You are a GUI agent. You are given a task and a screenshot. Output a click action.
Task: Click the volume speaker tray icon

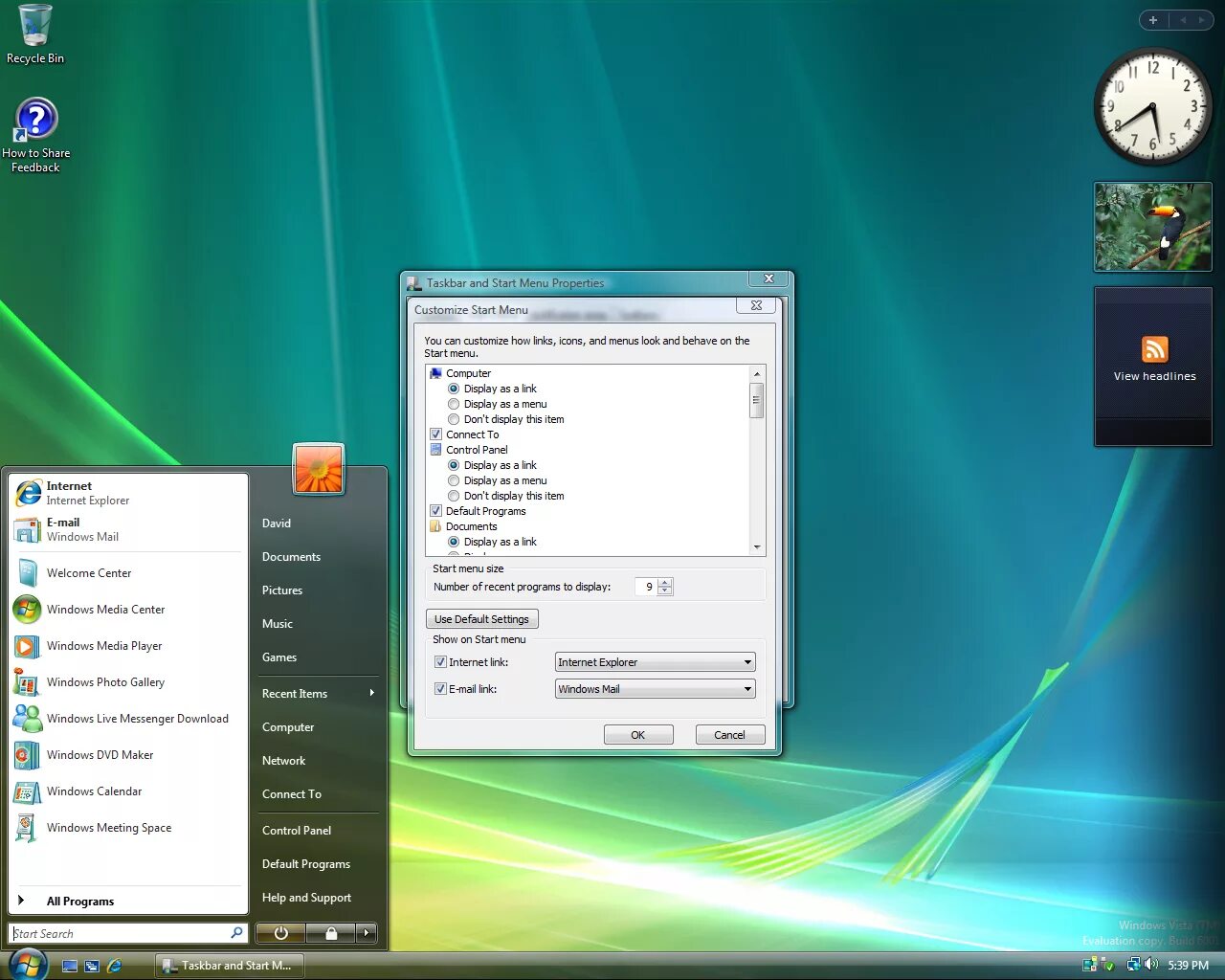(1151, 965)
